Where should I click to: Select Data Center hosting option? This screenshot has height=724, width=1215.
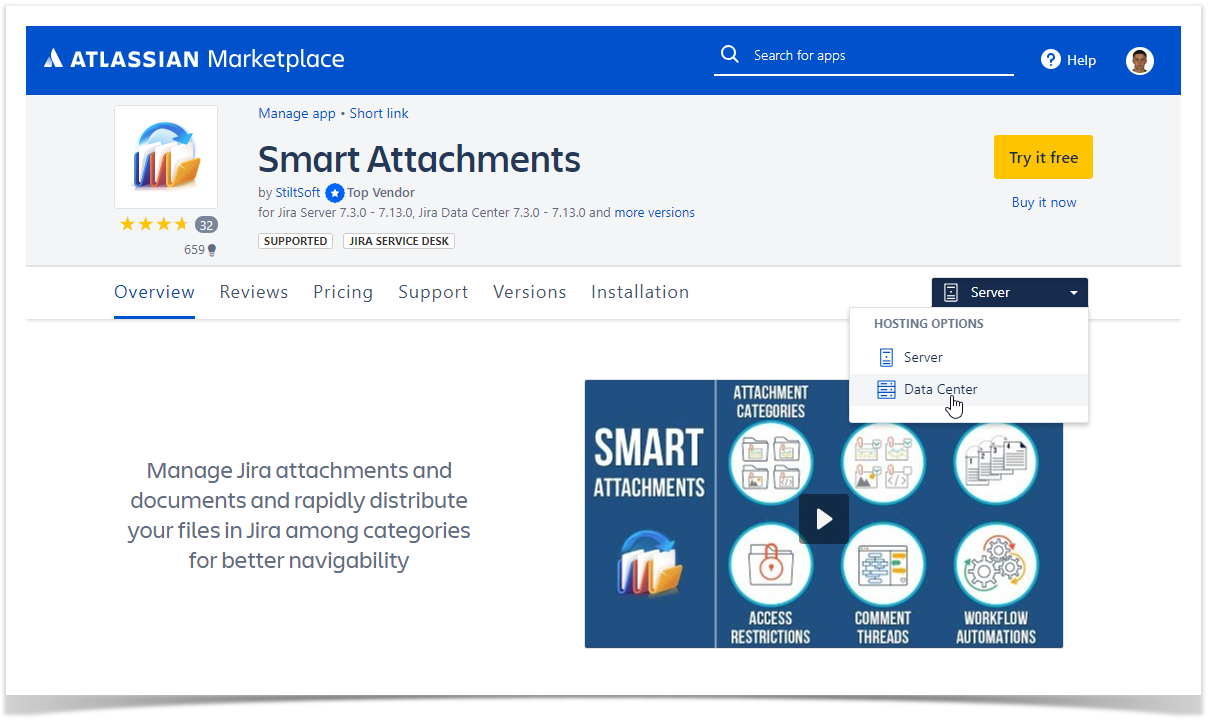pyautogui.click(x=968, y=390)
